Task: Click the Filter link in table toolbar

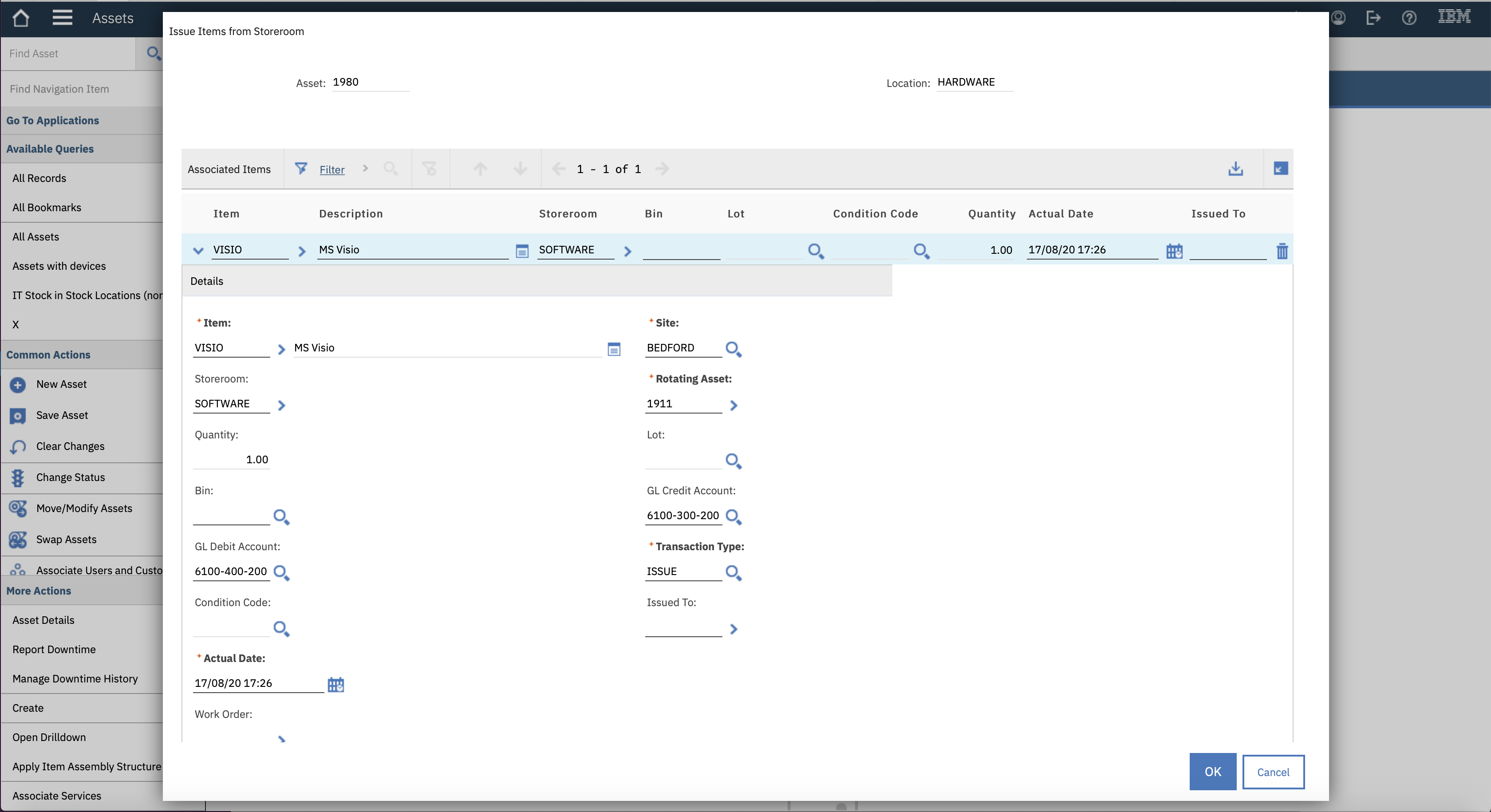Action: tap(331, 169)
